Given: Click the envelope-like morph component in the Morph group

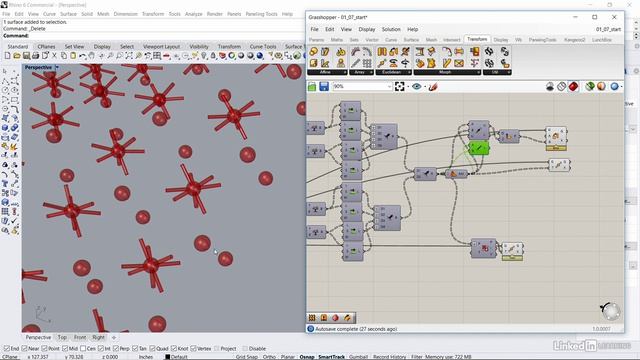Looking at the screenshot, I should click(x=459, y=63).
